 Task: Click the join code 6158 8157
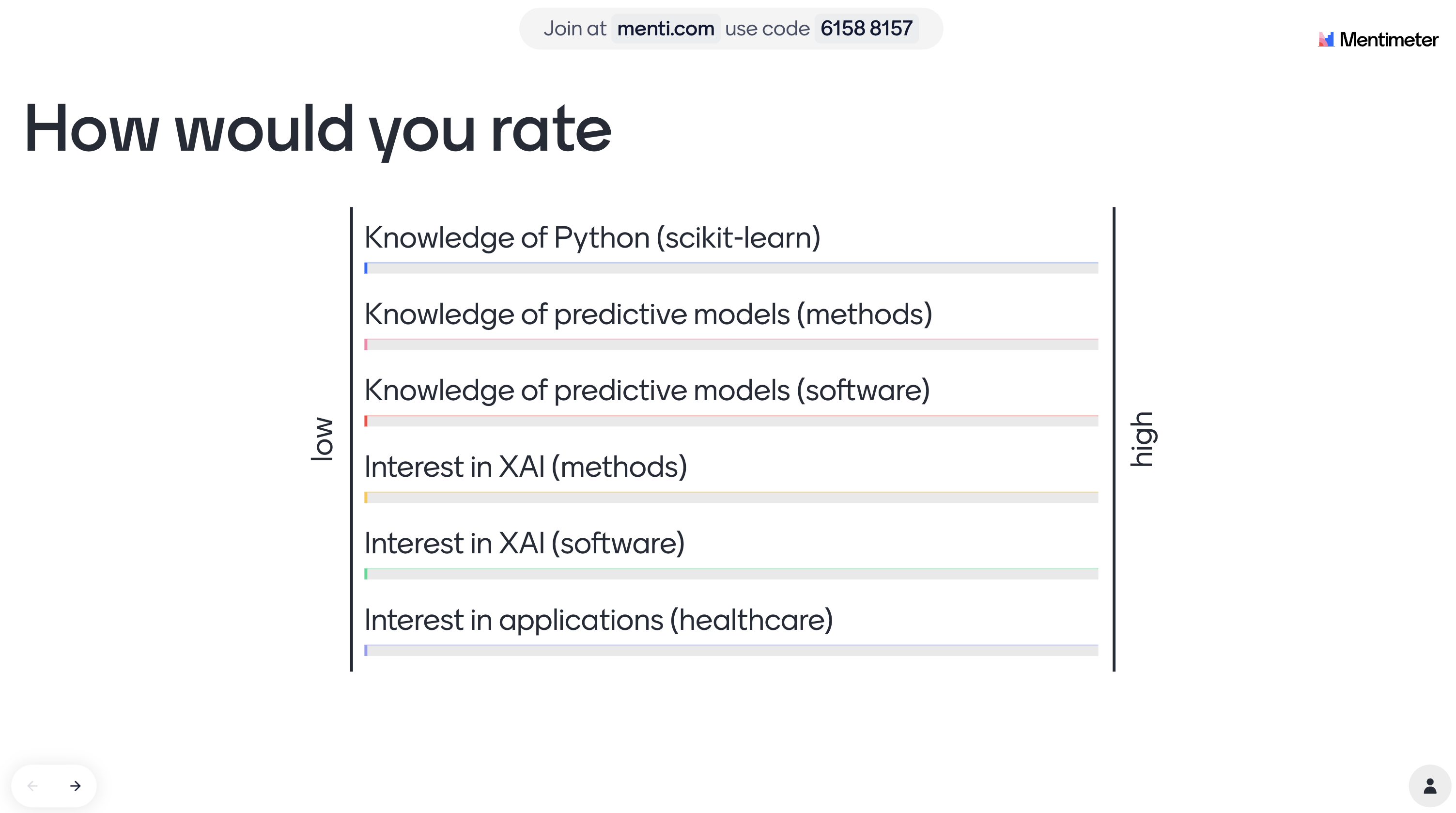click(866, 28)
